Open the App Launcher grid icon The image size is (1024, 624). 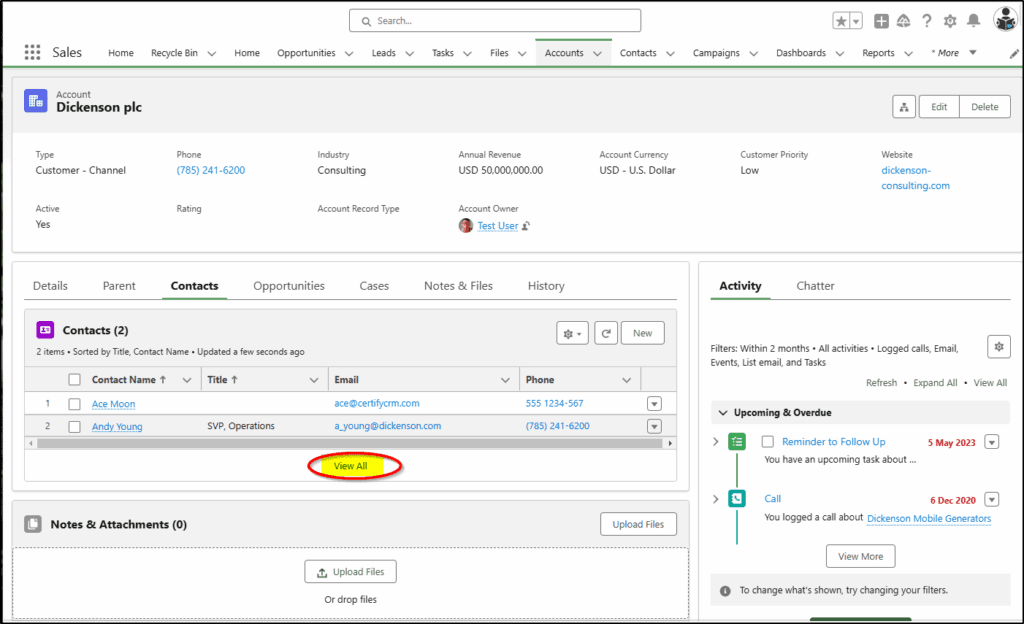pos(32,52)
